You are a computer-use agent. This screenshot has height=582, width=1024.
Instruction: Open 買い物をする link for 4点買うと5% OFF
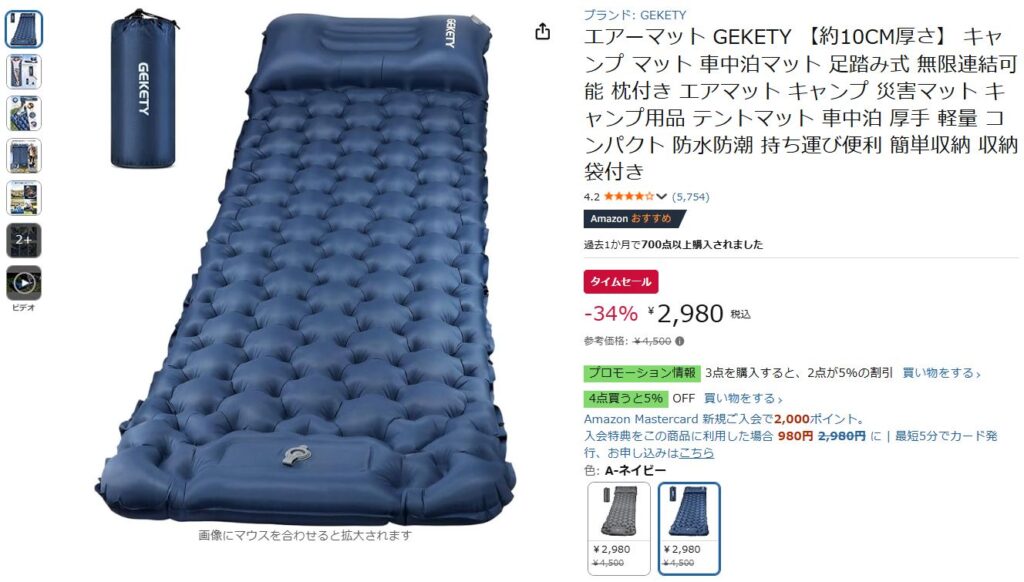tap(743, 398)
